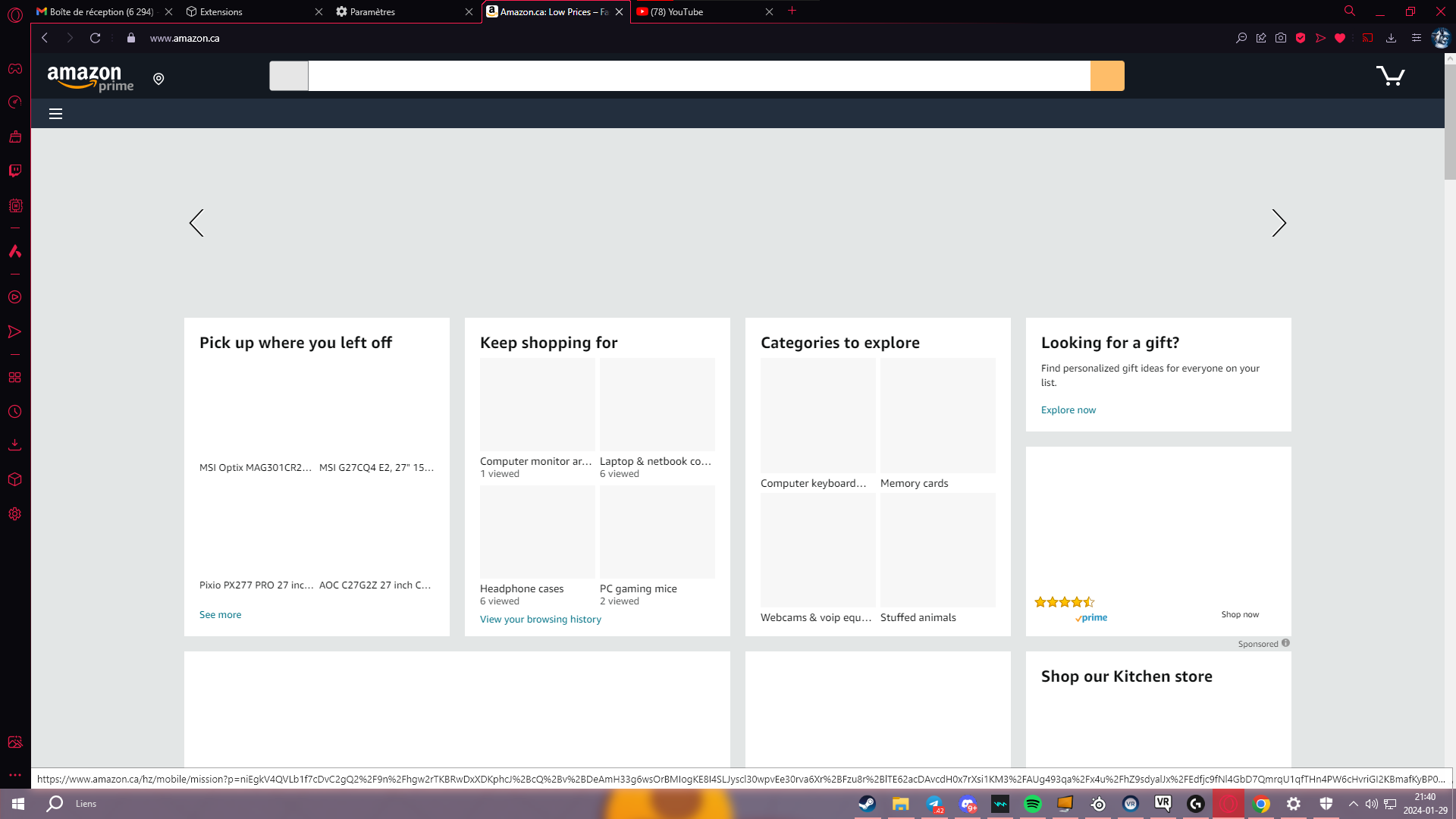Open GX Cleaner broom icon in sidebar
Image resolution: width=1456 pixels, height=819 pixels.
pyautogui.click(x=15, y=136)
